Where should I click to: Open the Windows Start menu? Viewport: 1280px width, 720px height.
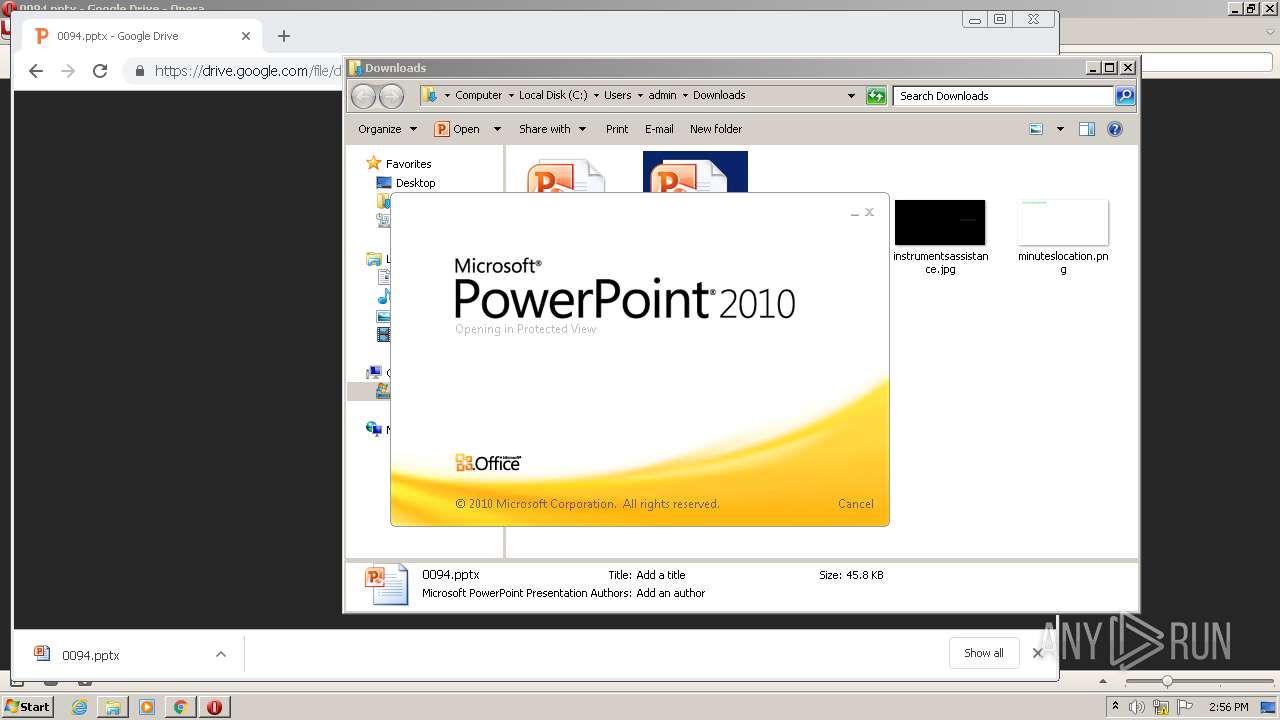pyautogui.click(x=28, y=706)
